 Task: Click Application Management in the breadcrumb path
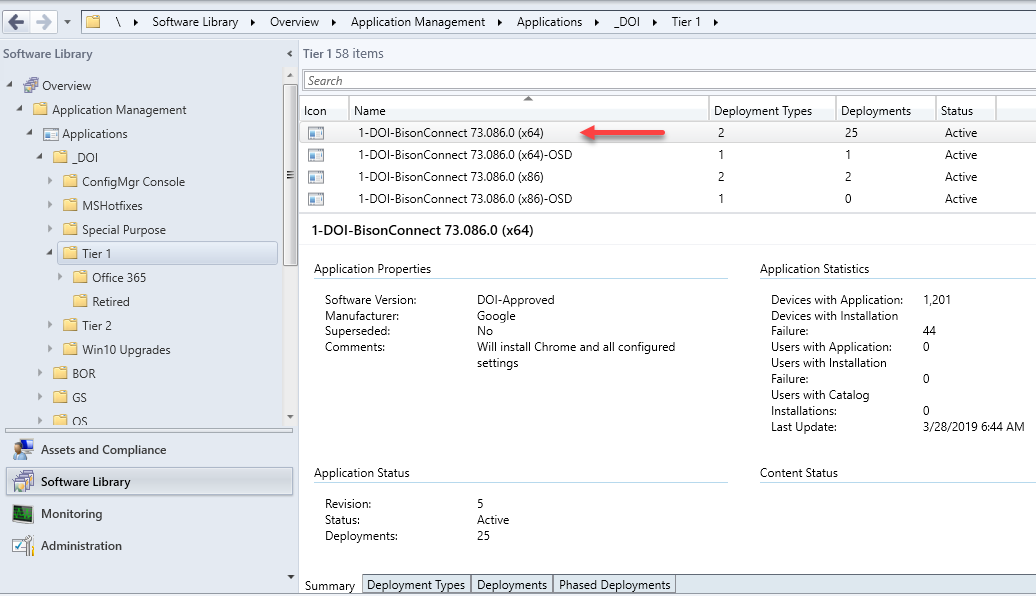point(418,22)
